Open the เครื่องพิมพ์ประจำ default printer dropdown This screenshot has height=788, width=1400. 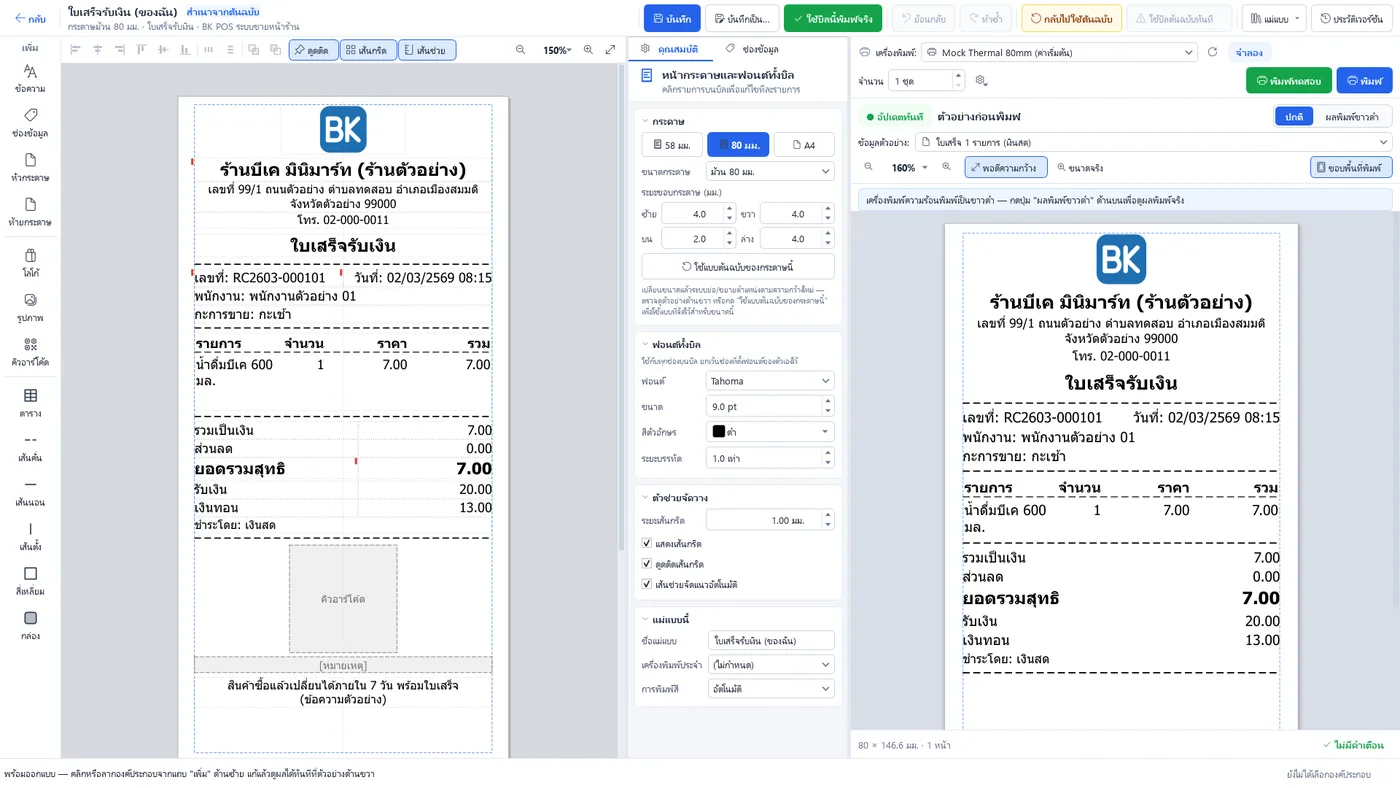(x=770, y=664)
